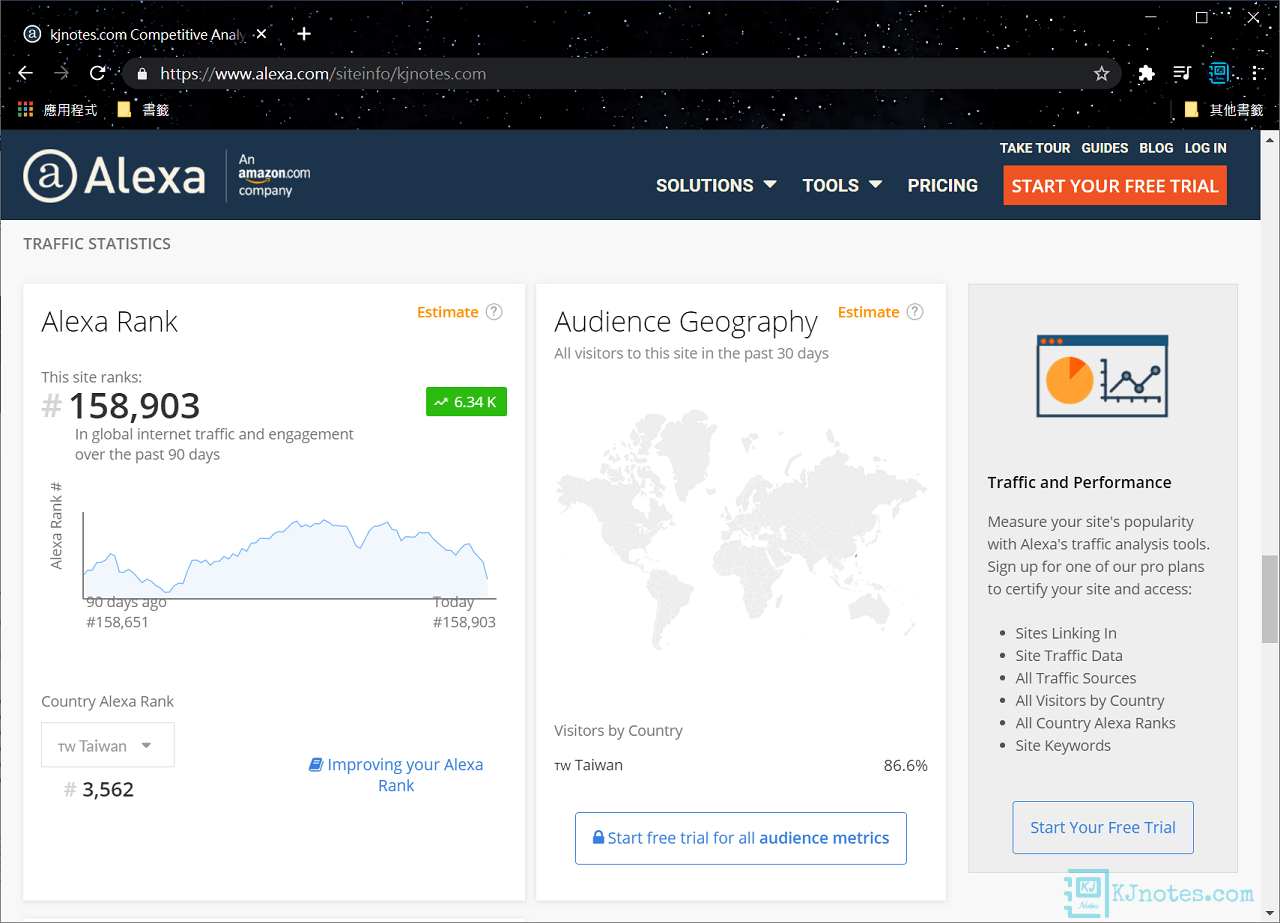Click the Alexa Rank trend chart

tap(289, 558)
